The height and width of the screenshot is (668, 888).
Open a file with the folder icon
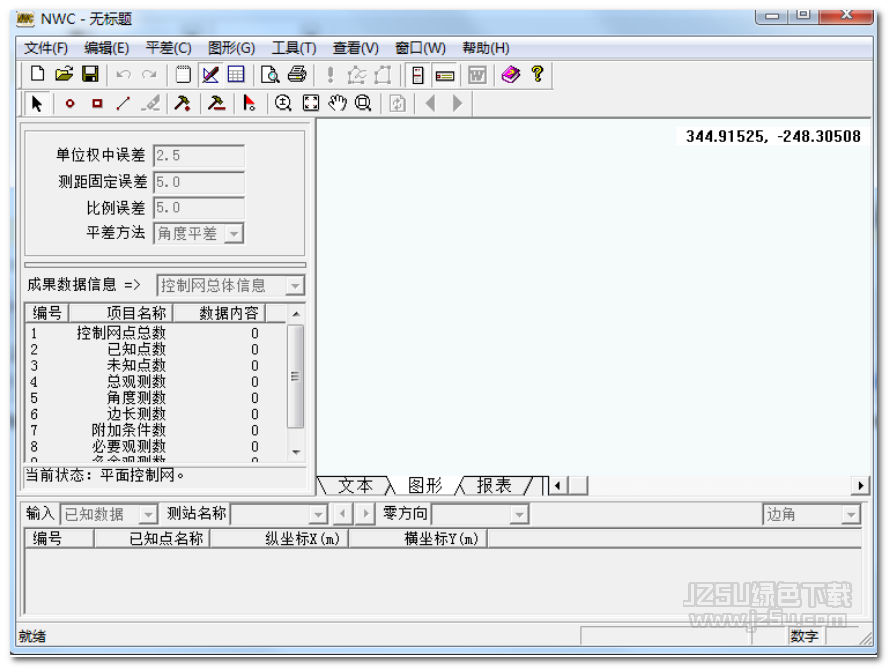click(65, 74)
